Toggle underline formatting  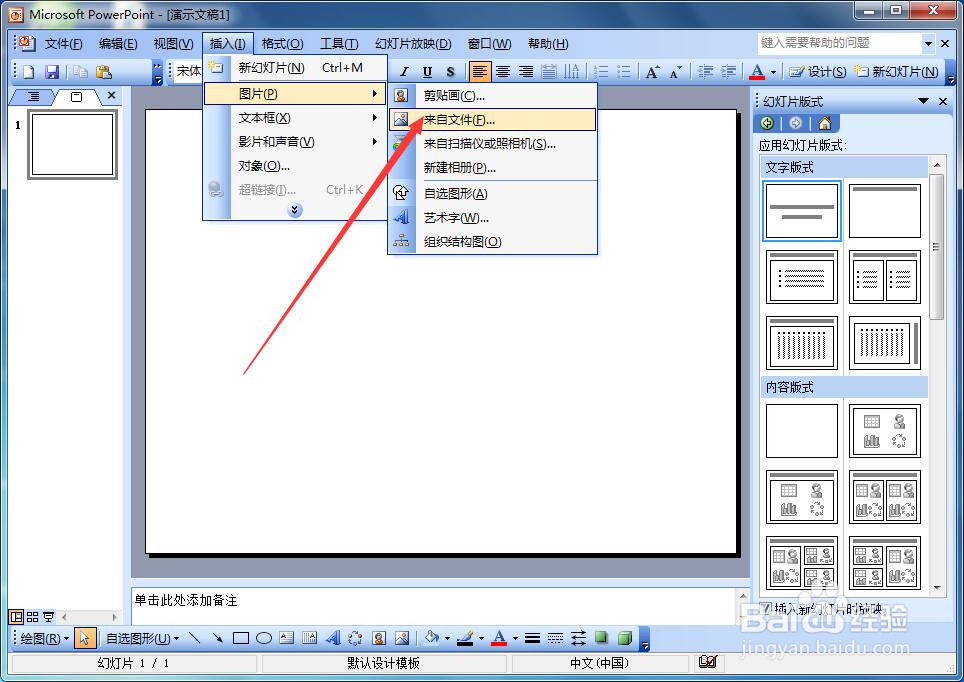pos(427,72)
